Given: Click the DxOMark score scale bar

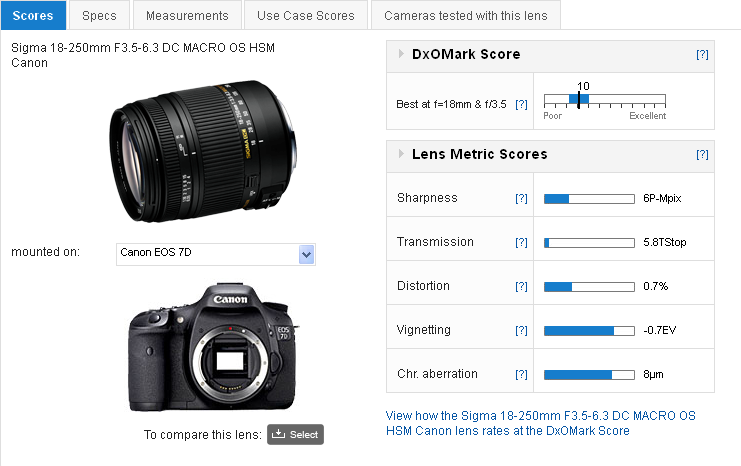Looking at the screenshot, I should point(605,100).
